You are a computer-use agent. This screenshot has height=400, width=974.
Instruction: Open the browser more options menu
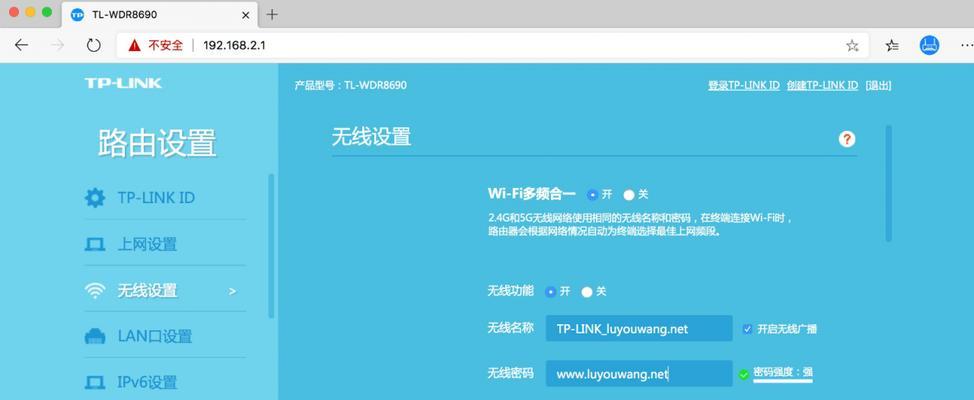(x=967, y=45)
